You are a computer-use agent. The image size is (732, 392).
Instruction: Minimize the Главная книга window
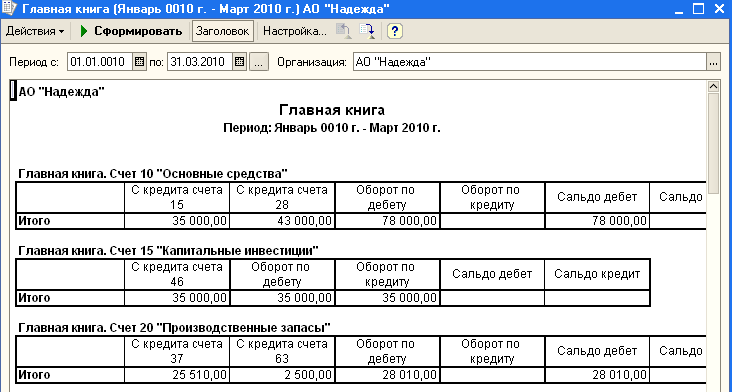(680, 9)
